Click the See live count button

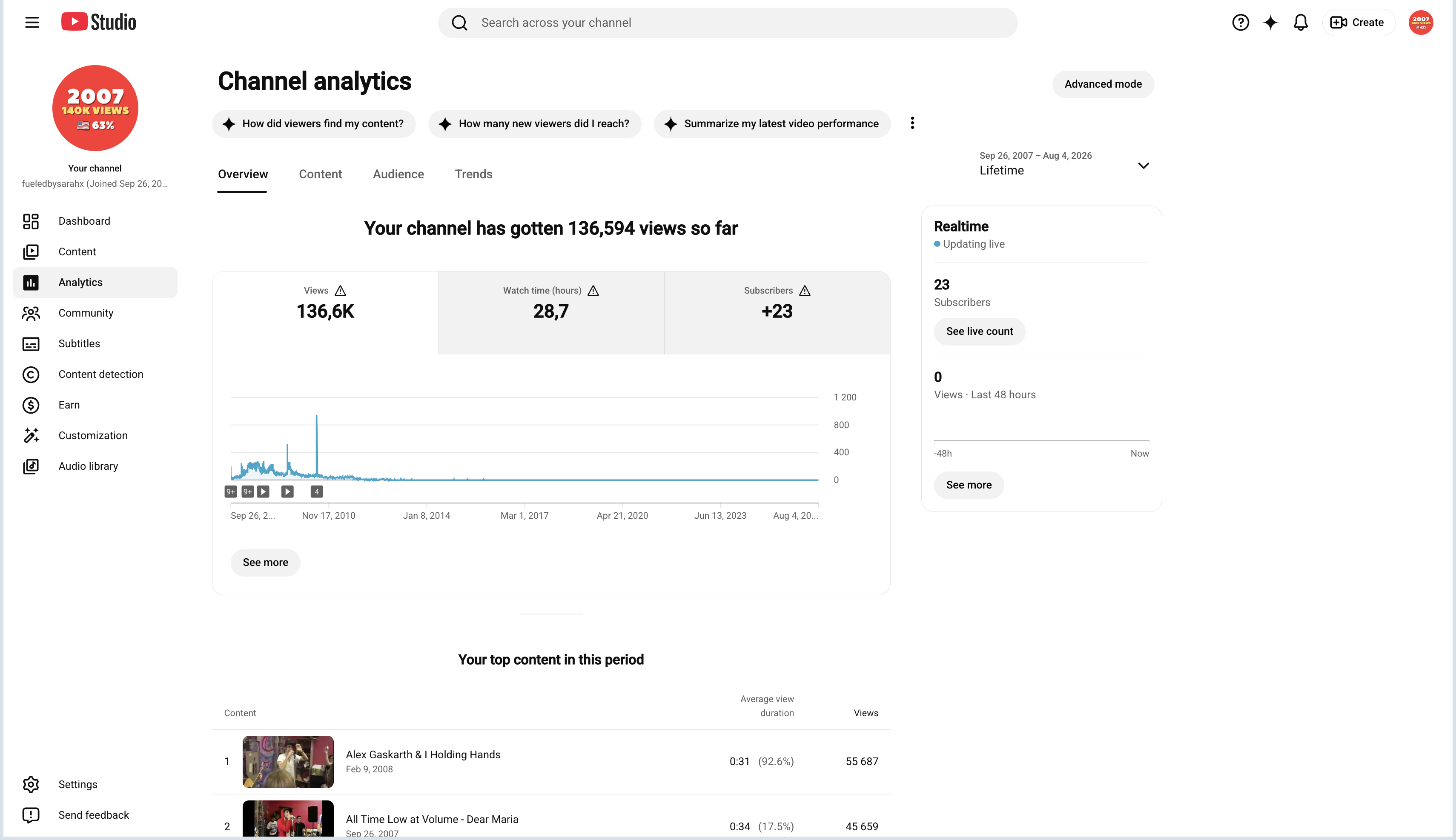(x=979, y=332)
